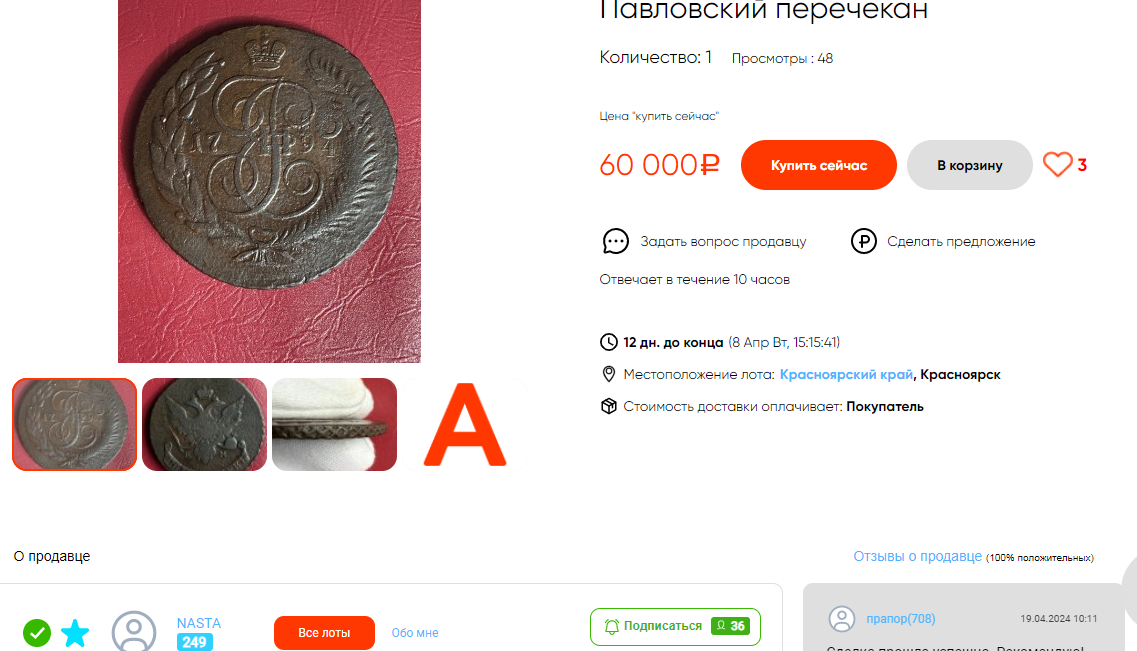The width and height of the screenshot is (1137, 651).
Task: Subscribe to seller with Подписаться button
Action: pos(675,626)
